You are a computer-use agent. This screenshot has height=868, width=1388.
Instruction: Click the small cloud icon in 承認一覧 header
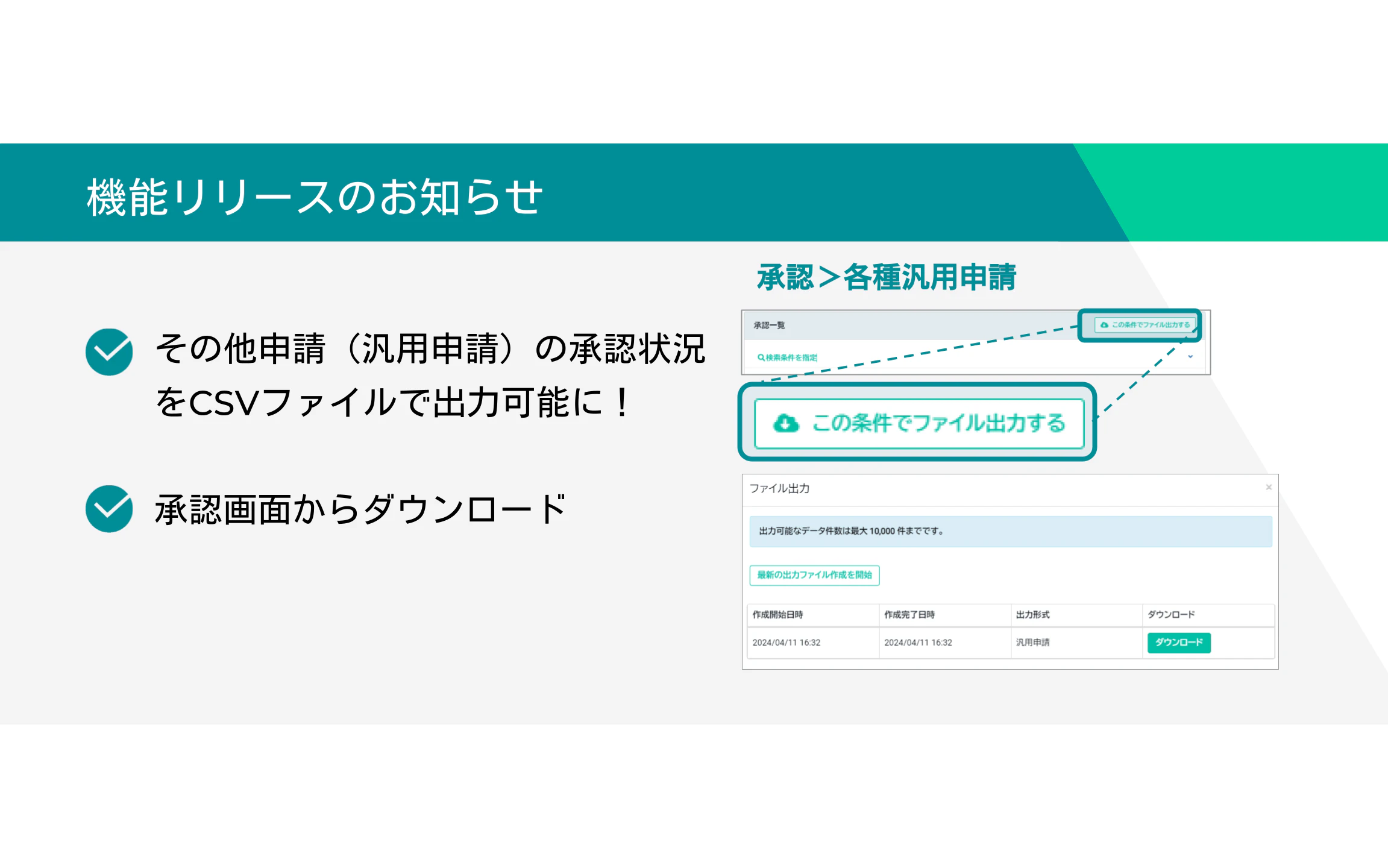pos(1104,325)
